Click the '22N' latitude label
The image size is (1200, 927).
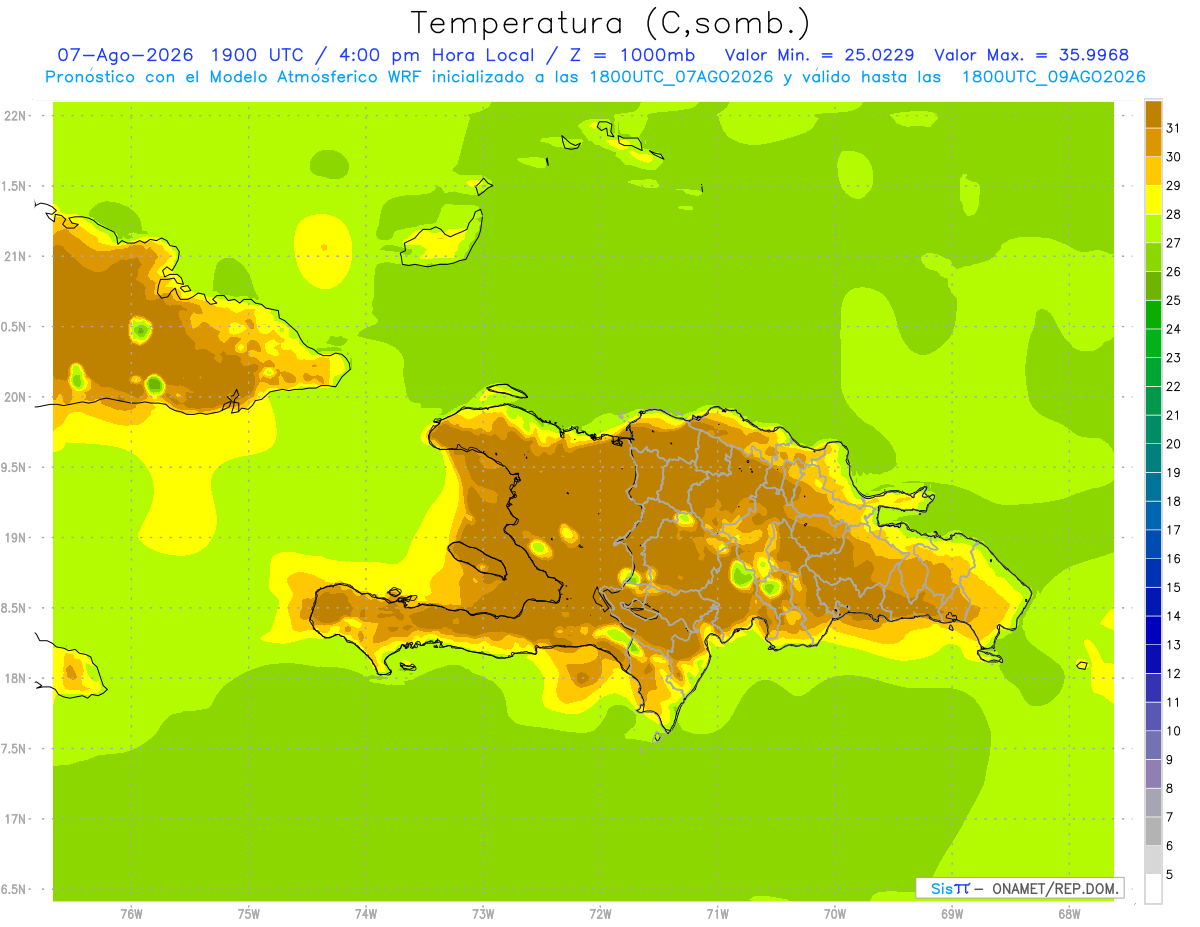(17, 116)
